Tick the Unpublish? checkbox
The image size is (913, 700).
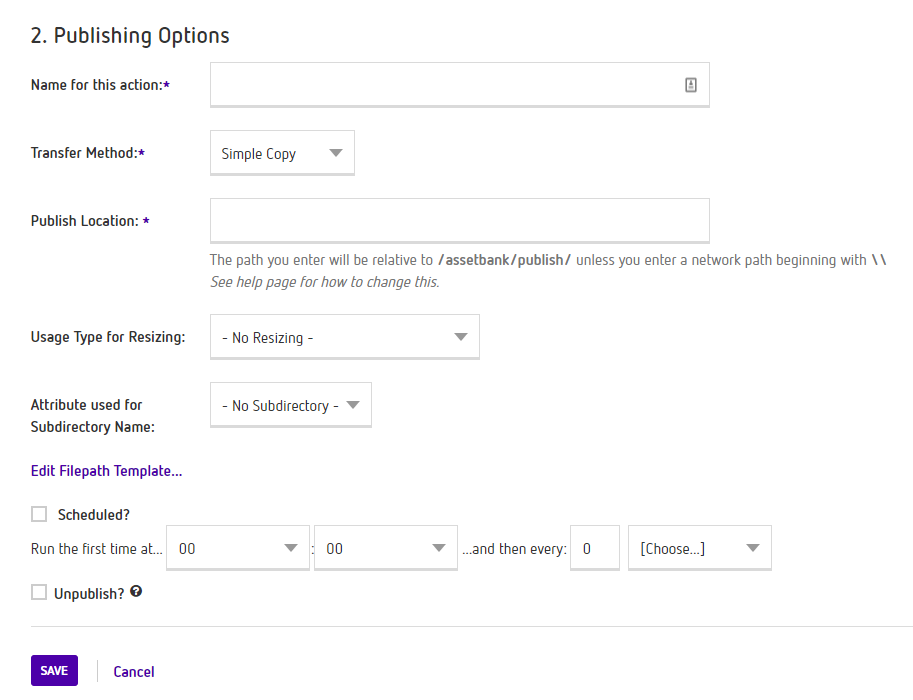(x=39, y=592)
